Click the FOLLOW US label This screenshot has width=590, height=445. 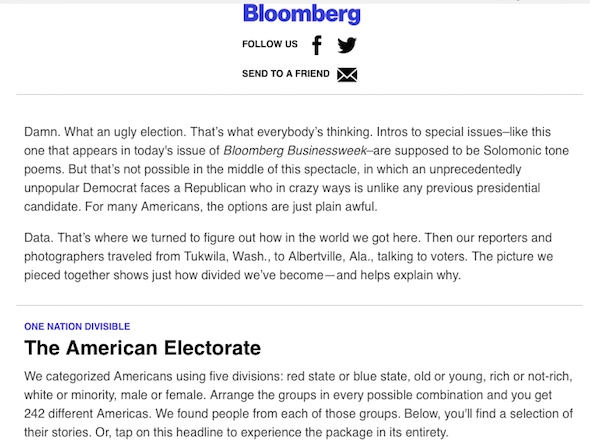click(270, 44)
